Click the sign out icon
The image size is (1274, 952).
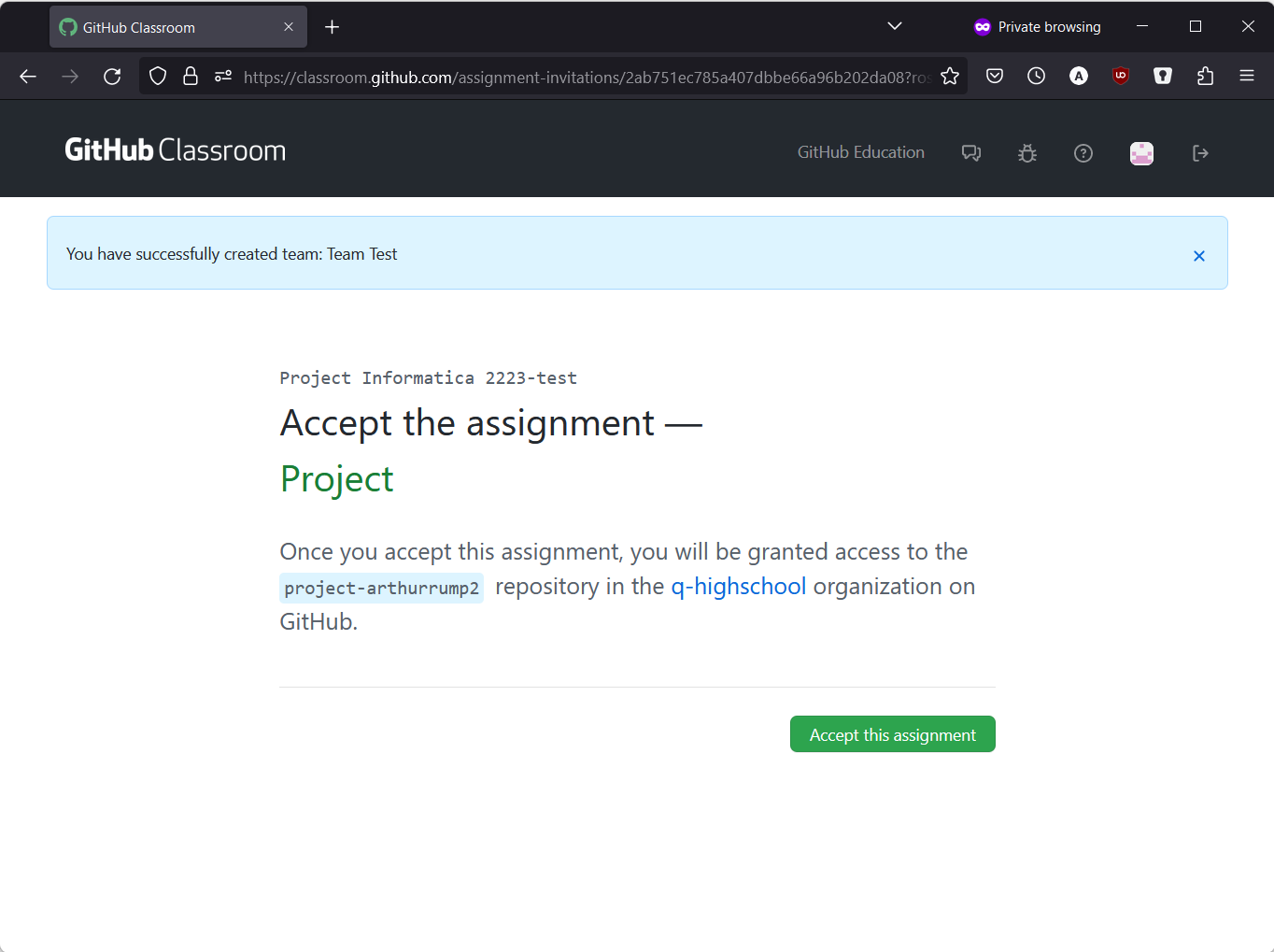1200,153
